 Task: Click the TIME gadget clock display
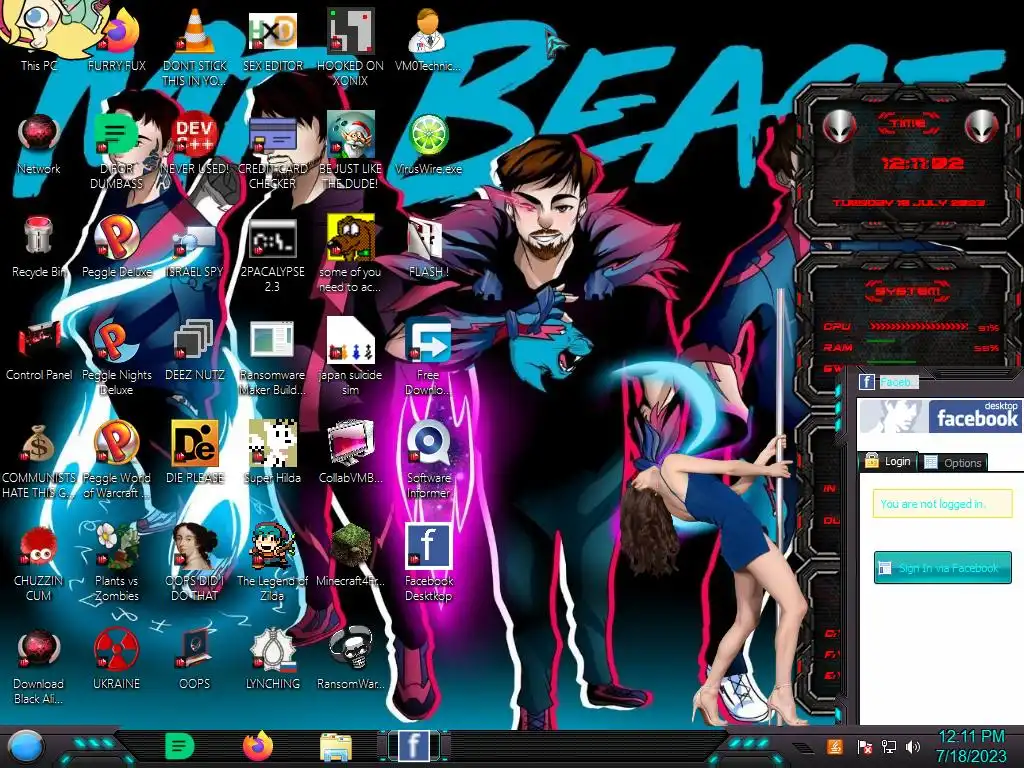point(921,163)
